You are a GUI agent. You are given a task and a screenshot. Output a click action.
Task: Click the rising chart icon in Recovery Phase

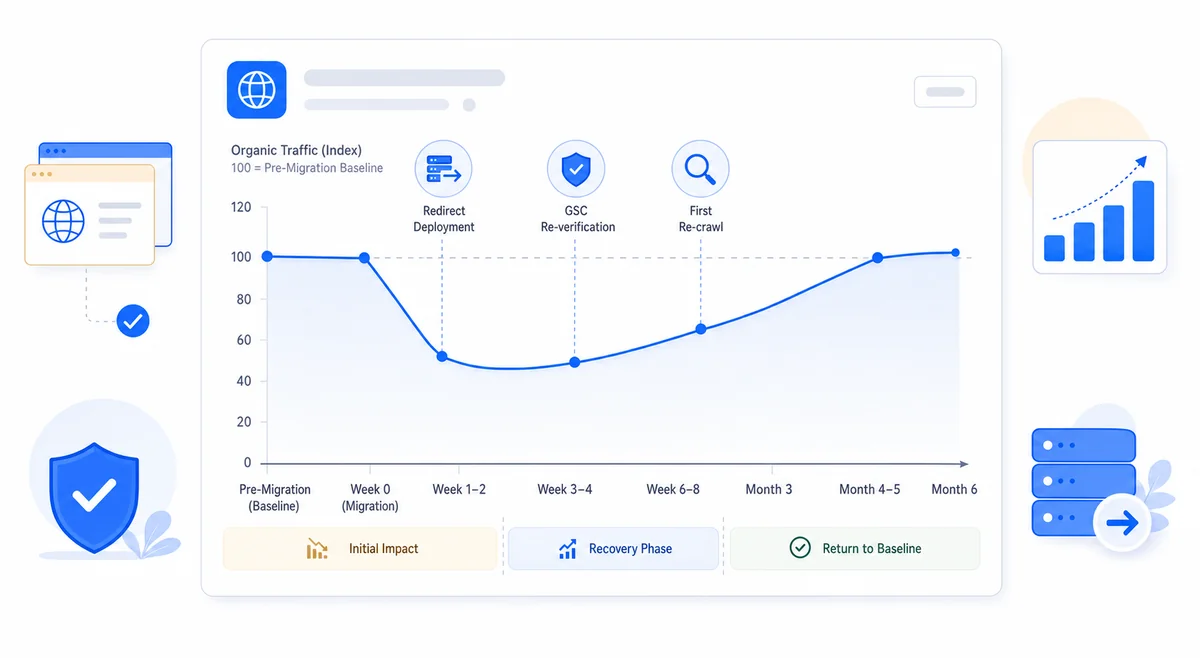pyautogui.click(x=567, y=548)
